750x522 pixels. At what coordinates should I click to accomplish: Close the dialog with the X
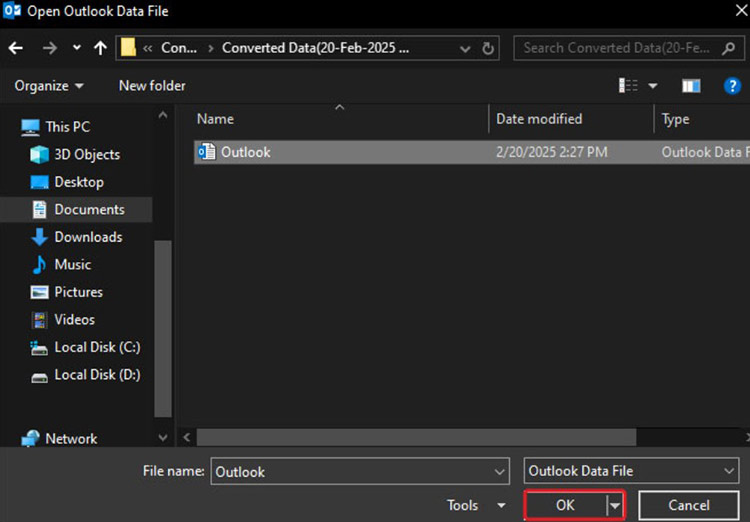[740, 11]
